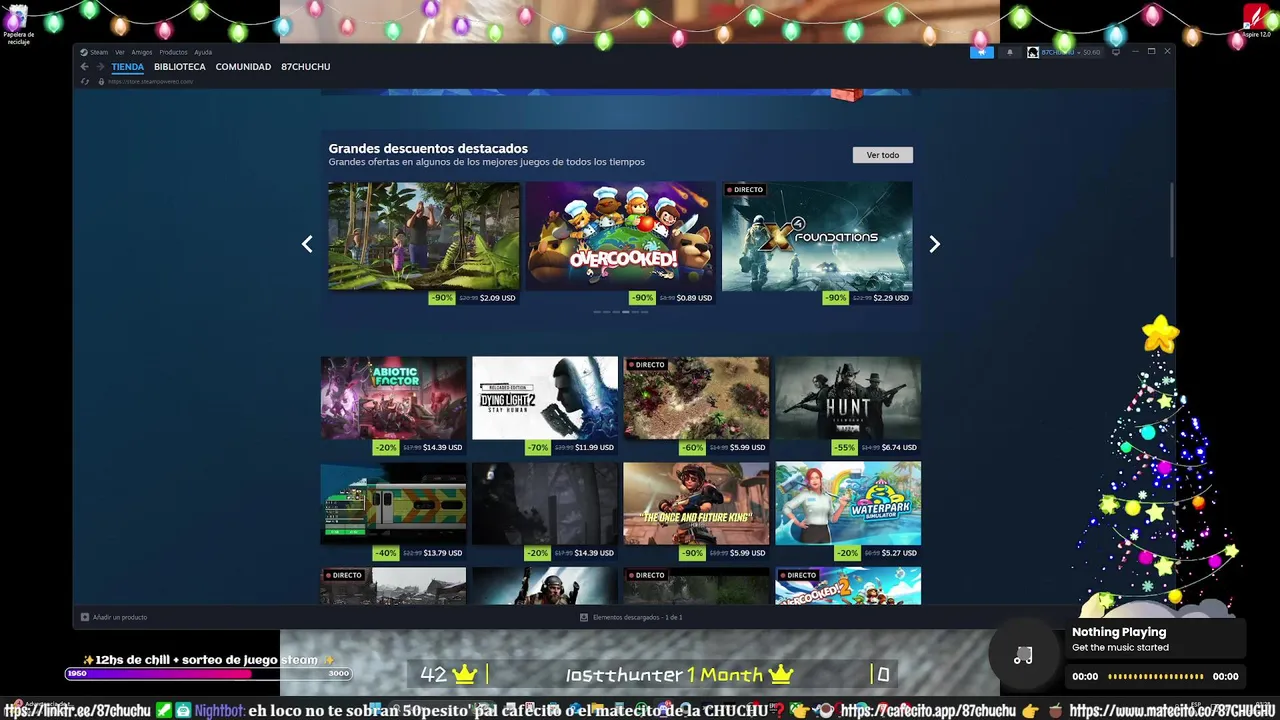Click the blue announcements megaphone button

(982, 52)
